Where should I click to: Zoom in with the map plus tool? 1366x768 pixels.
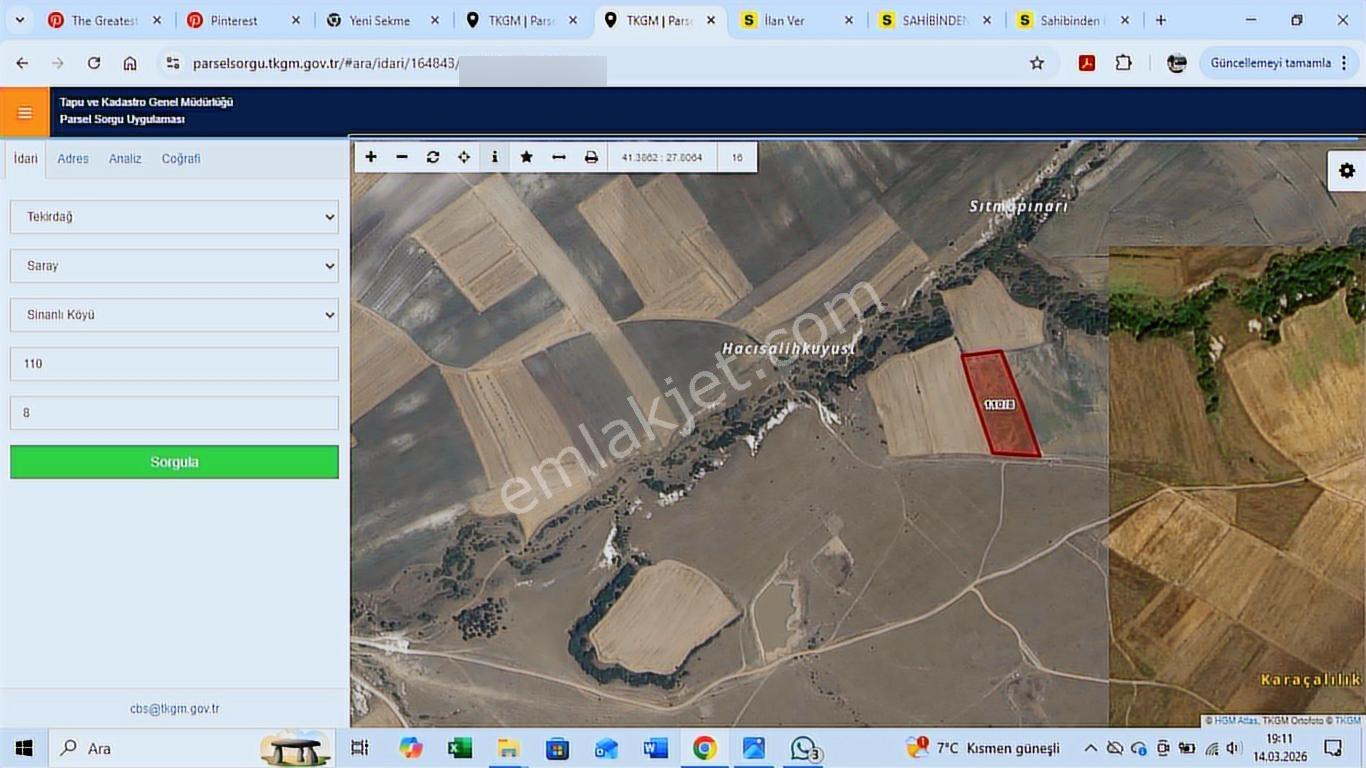coord(371,157)
